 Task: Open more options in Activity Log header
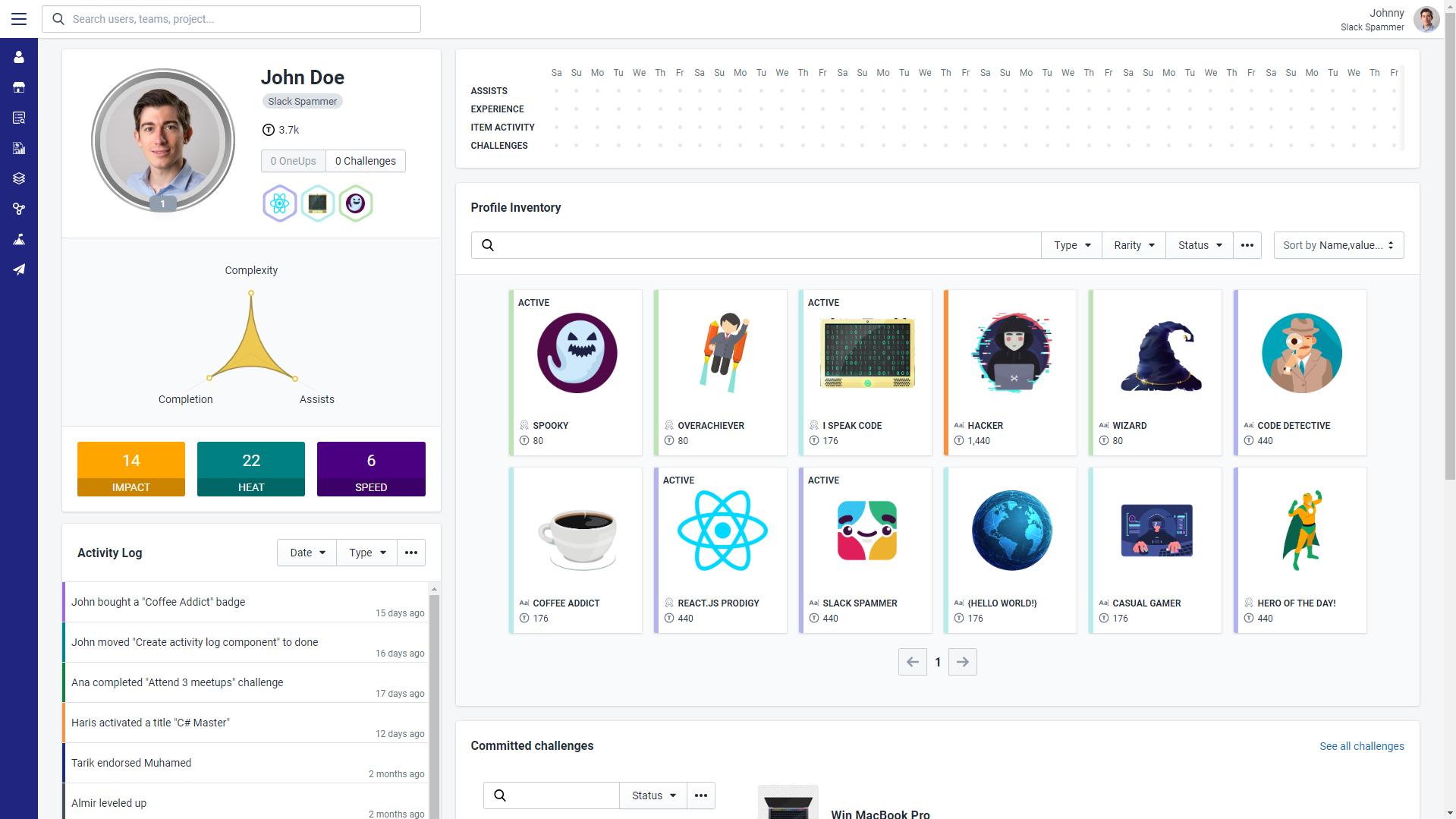click(x=411, y=553)
